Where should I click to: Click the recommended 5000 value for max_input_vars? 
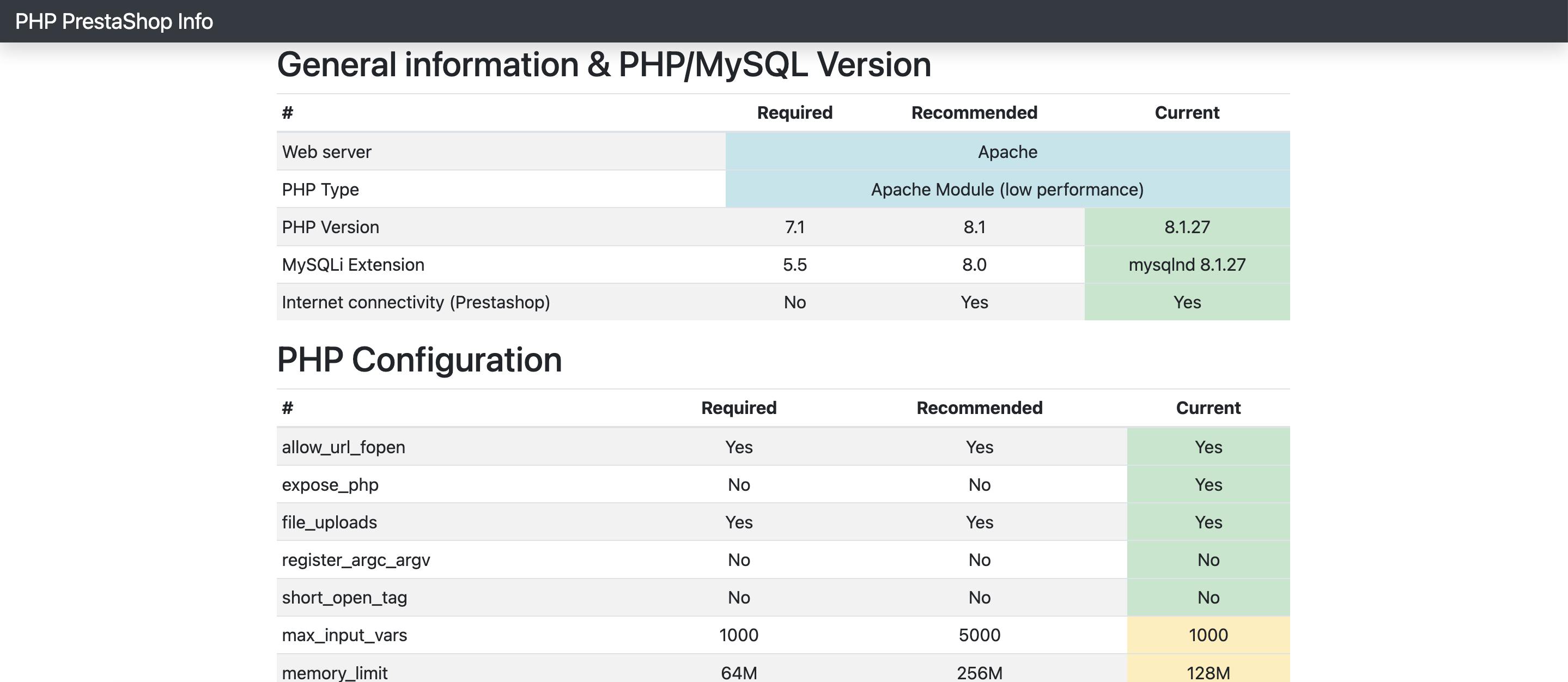tap(979, 635)
